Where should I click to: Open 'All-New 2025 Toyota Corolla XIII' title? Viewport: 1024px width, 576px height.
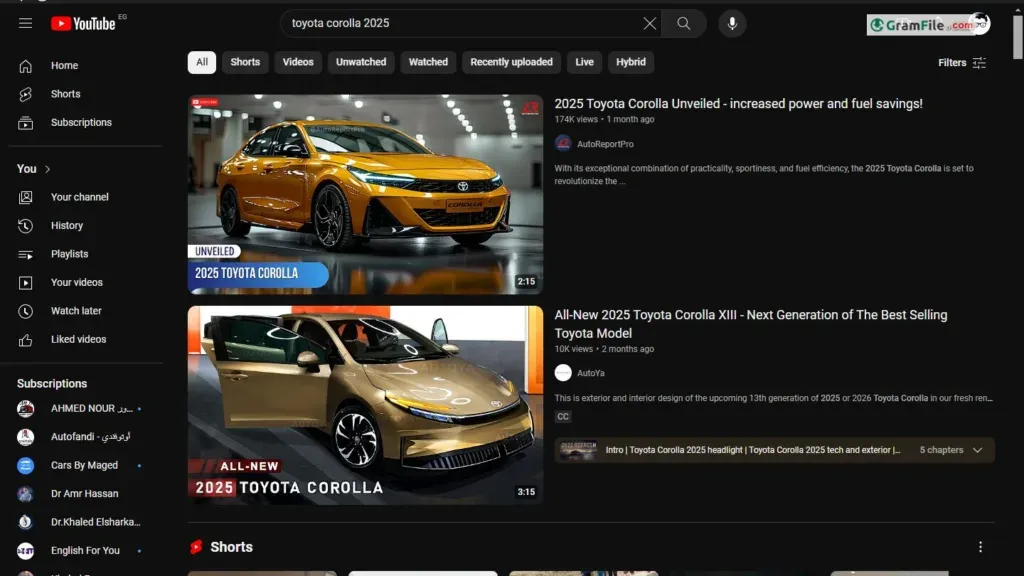point(751,324)
